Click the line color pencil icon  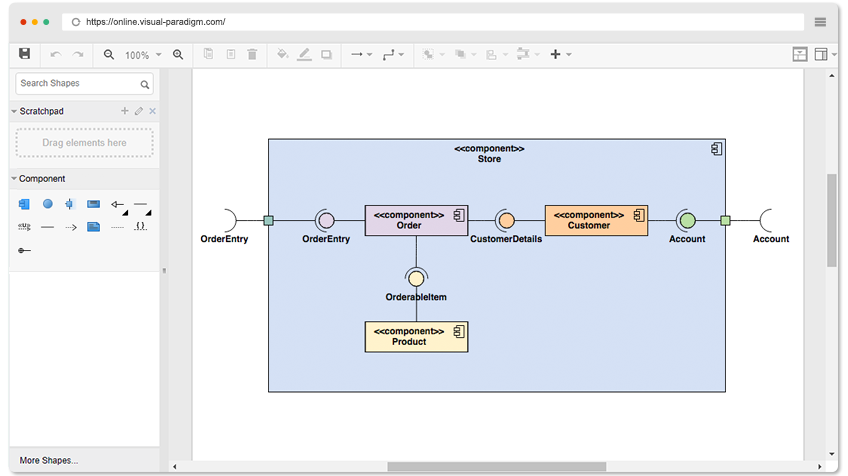304,54
